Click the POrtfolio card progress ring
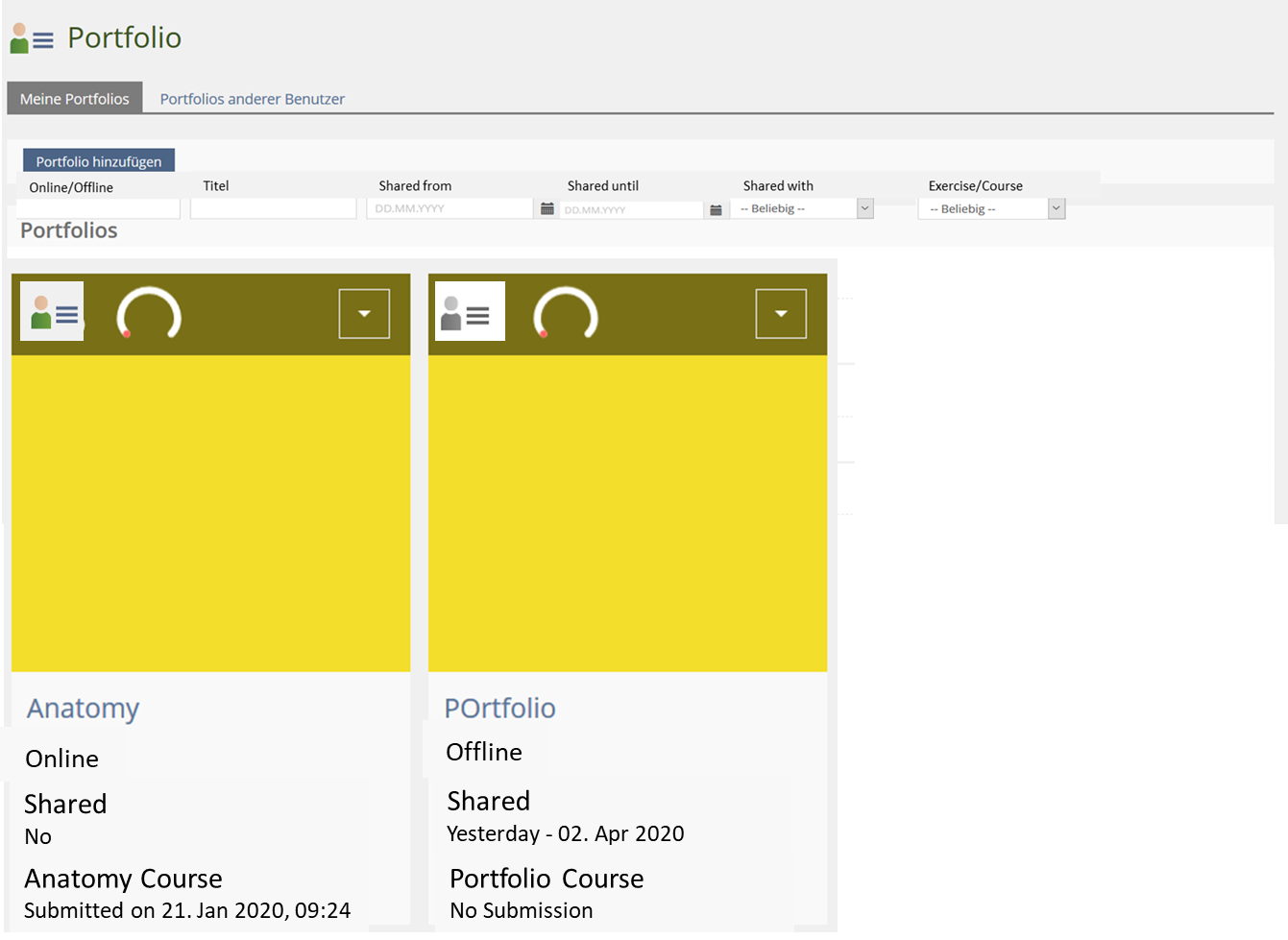 [x=566, y=316]
